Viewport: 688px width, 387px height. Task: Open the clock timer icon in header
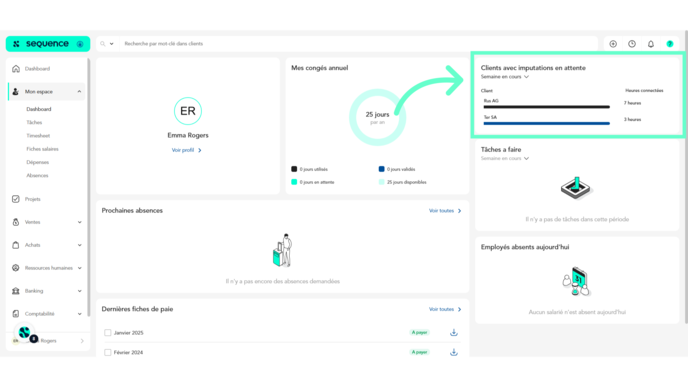click(x=632, y=44)
